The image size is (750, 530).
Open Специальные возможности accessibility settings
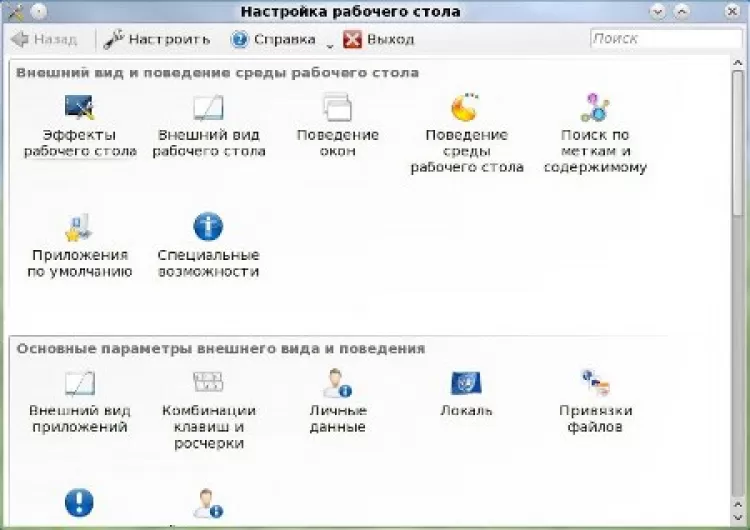click(208, 228)
